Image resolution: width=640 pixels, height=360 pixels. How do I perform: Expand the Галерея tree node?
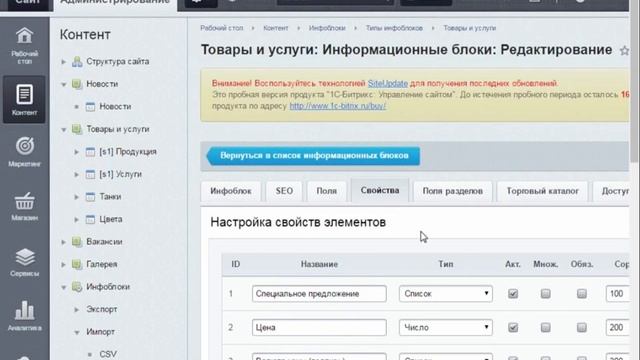[x=64, y=264]
